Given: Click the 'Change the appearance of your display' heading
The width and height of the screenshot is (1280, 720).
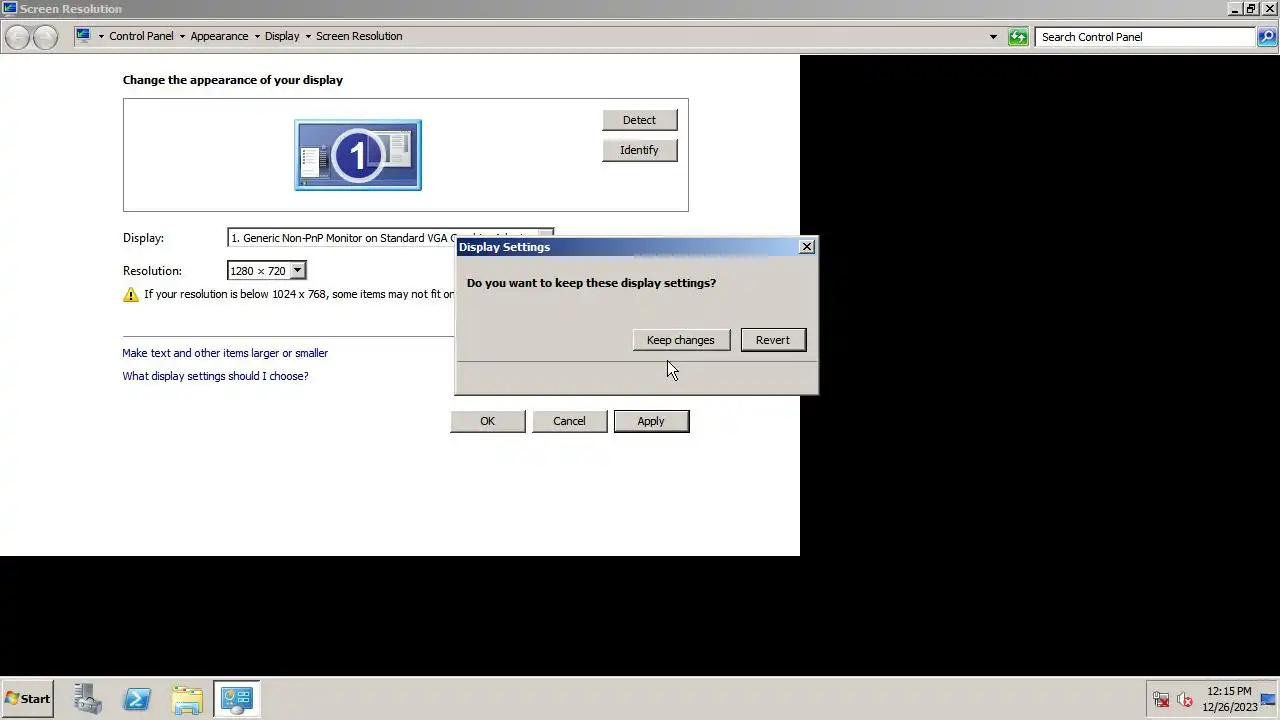Looking at the screenshot, I should (x=233, y=80).
